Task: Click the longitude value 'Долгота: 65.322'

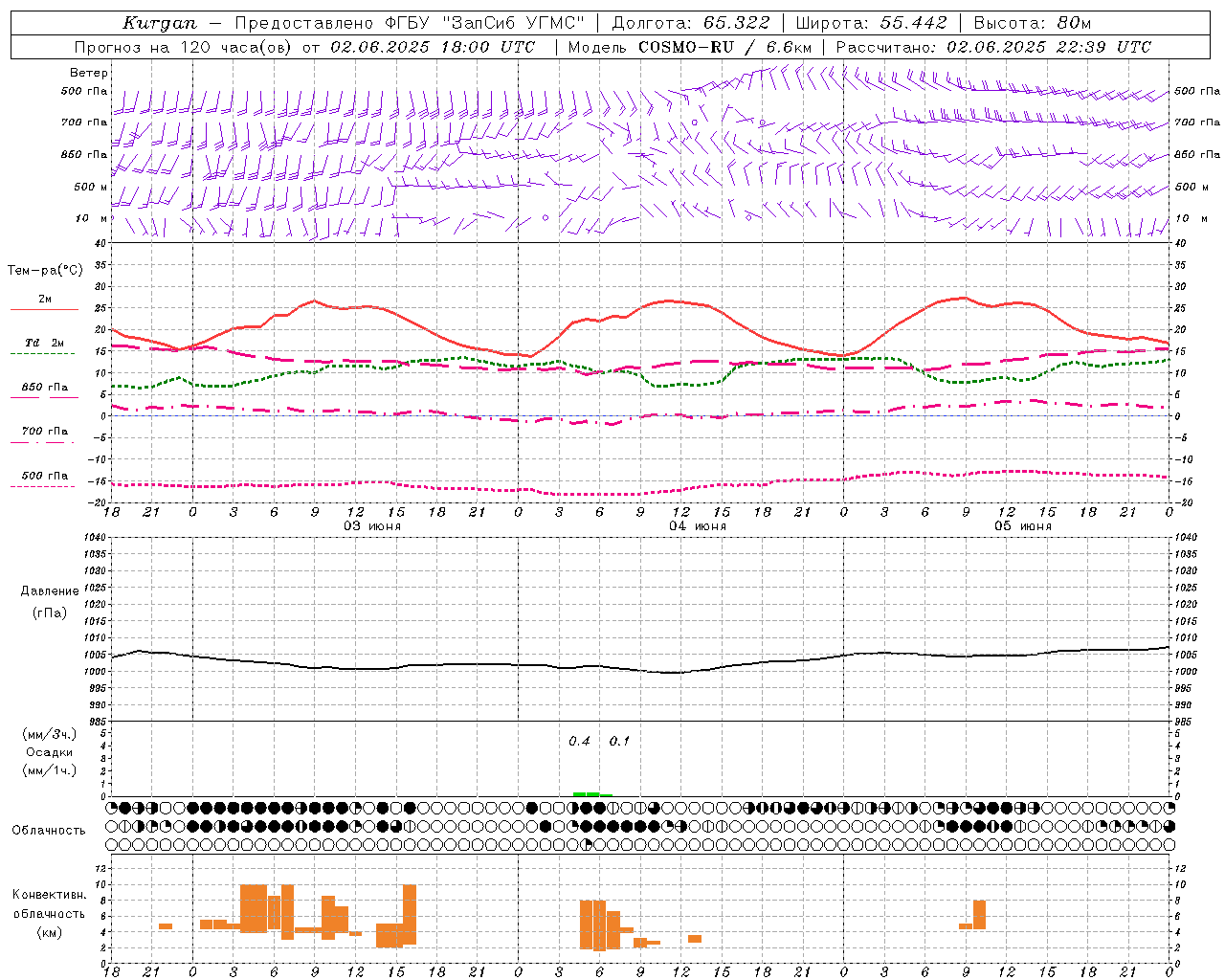Action: pyautogui.click(x=691, y=23)
